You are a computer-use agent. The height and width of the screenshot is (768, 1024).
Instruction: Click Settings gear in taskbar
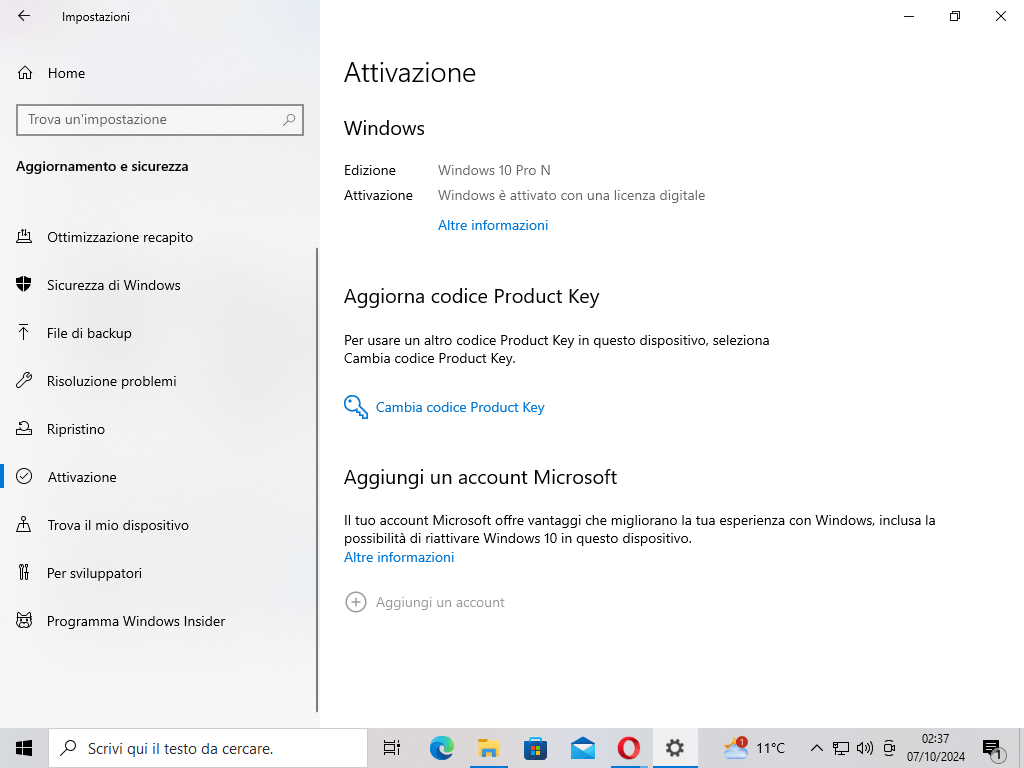pos(675,748)
